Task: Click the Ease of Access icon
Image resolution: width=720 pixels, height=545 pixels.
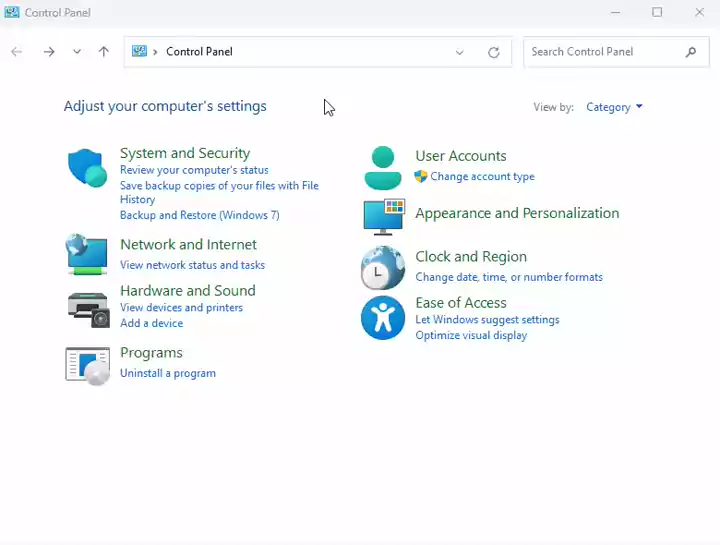Action: click(x=382, y=318)
